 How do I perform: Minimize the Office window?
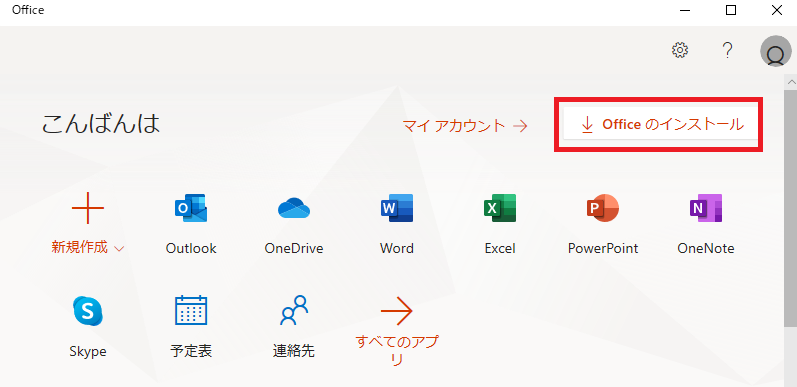coord(684,10)
